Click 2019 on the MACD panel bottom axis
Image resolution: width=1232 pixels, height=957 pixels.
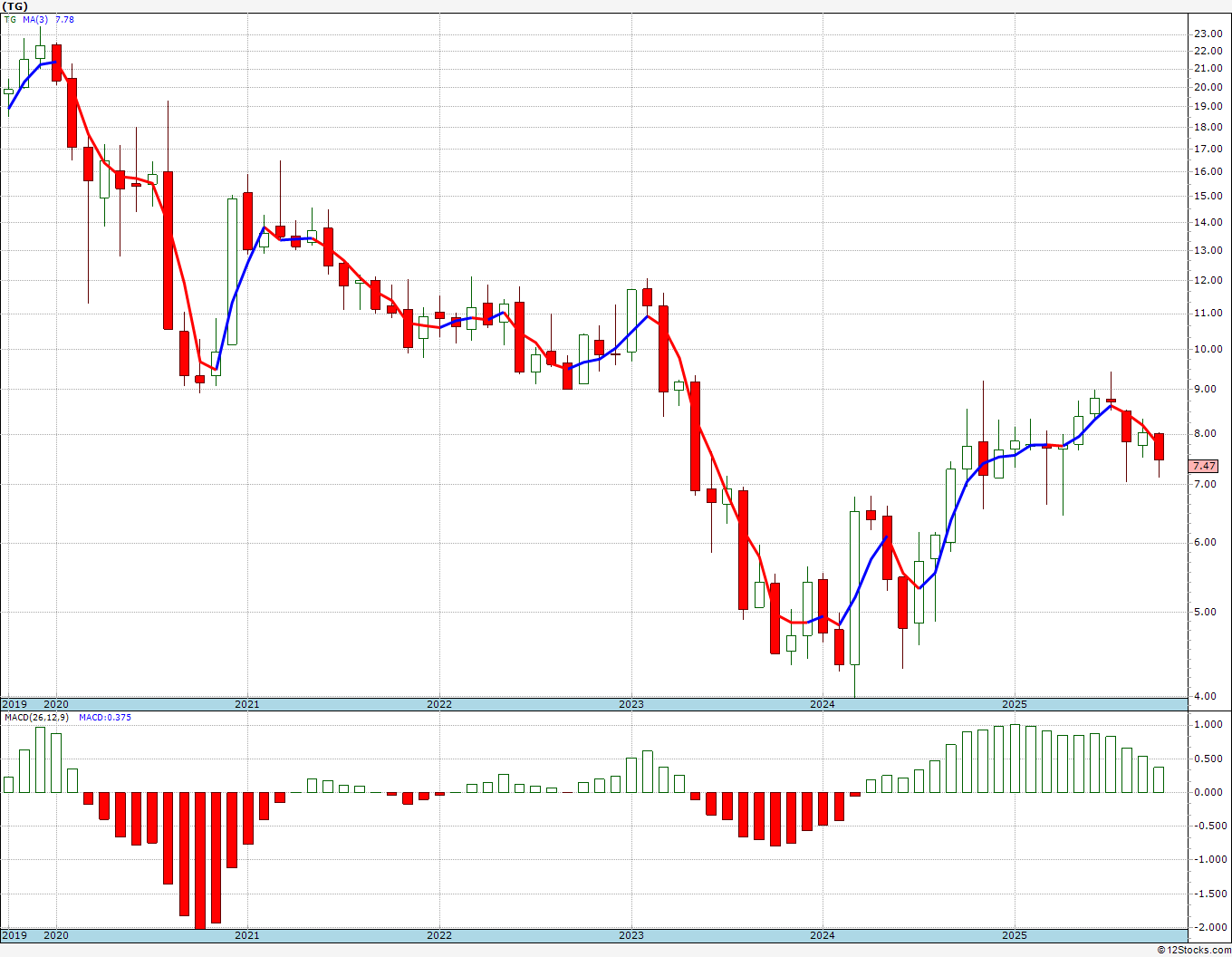[14, 935]
